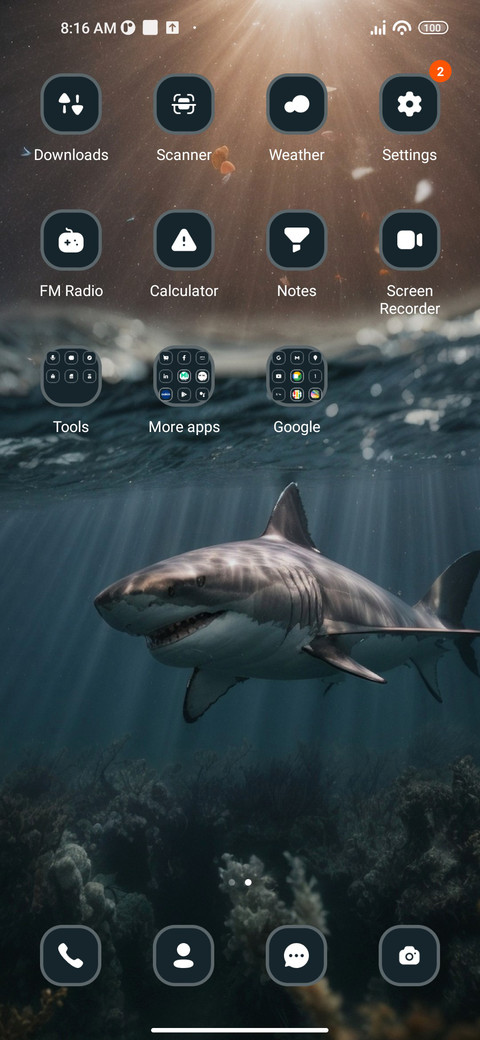Tap the upload notification icon in status bar
This screenshot has width=480, height=1040.
(172, 28)
